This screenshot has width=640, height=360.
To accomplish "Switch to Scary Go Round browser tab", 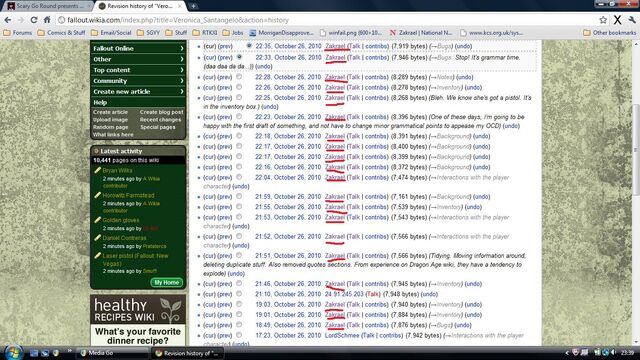I will pos(49,6).
